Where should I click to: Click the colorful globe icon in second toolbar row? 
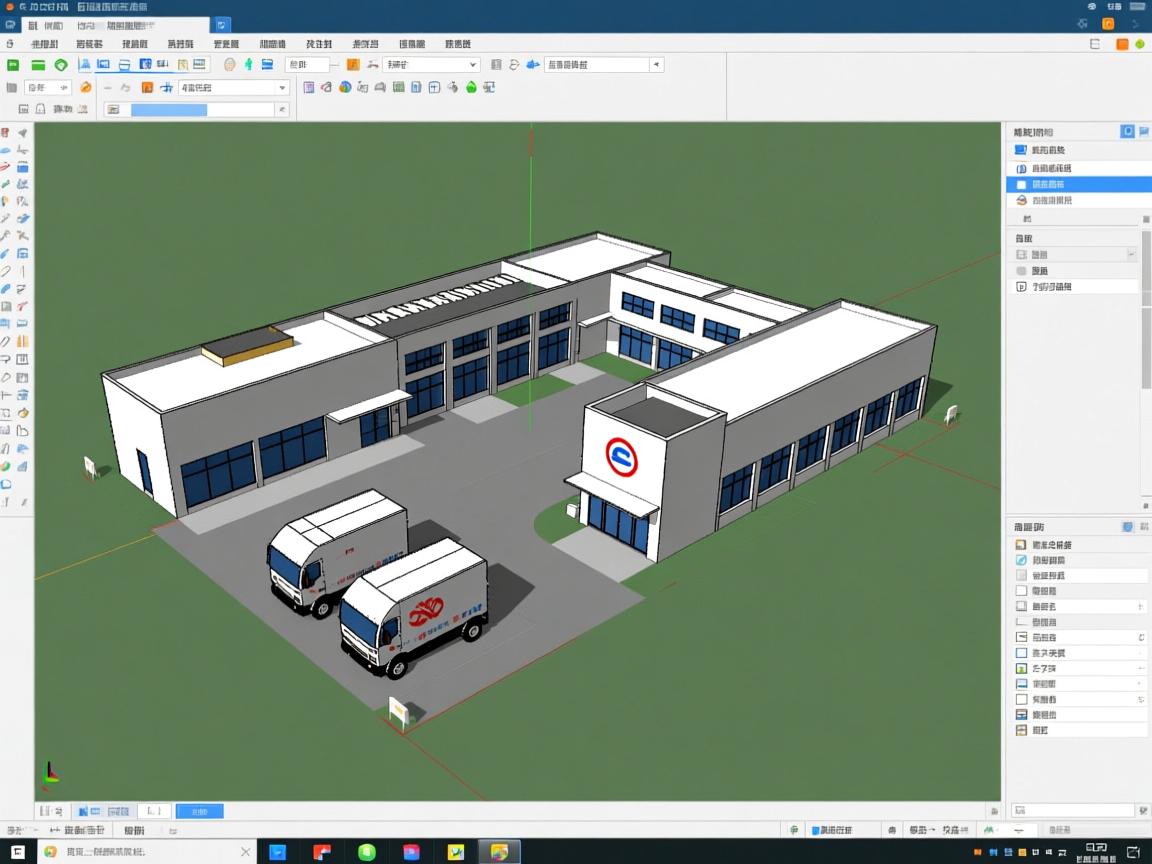point(345,88)
